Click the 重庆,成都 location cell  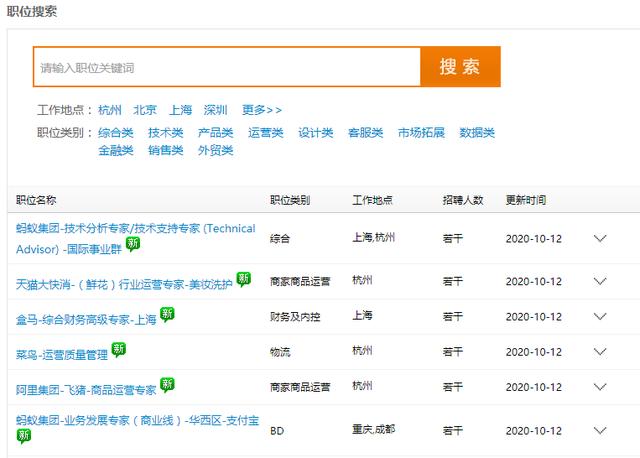coord(373,429)
